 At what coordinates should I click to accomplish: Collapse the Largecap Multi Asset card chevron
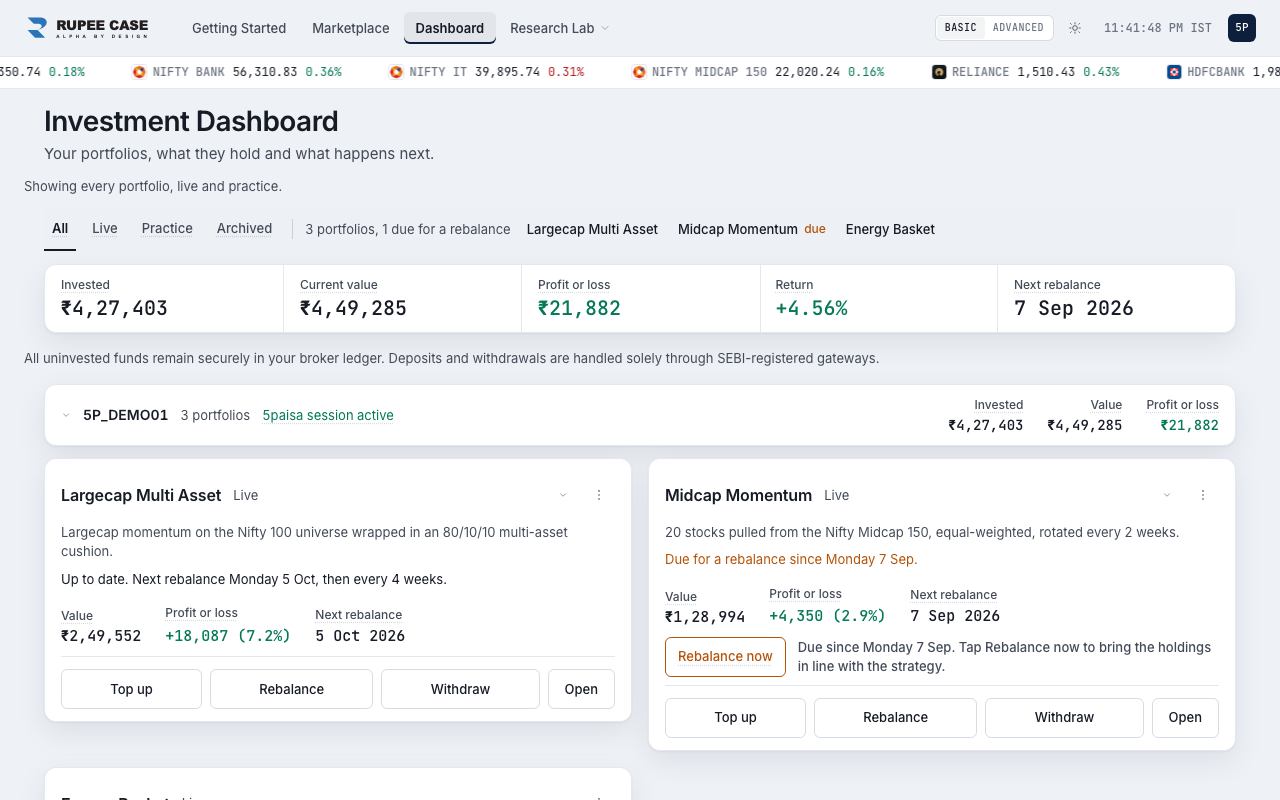pyautogui.click(x=563, y=495)
